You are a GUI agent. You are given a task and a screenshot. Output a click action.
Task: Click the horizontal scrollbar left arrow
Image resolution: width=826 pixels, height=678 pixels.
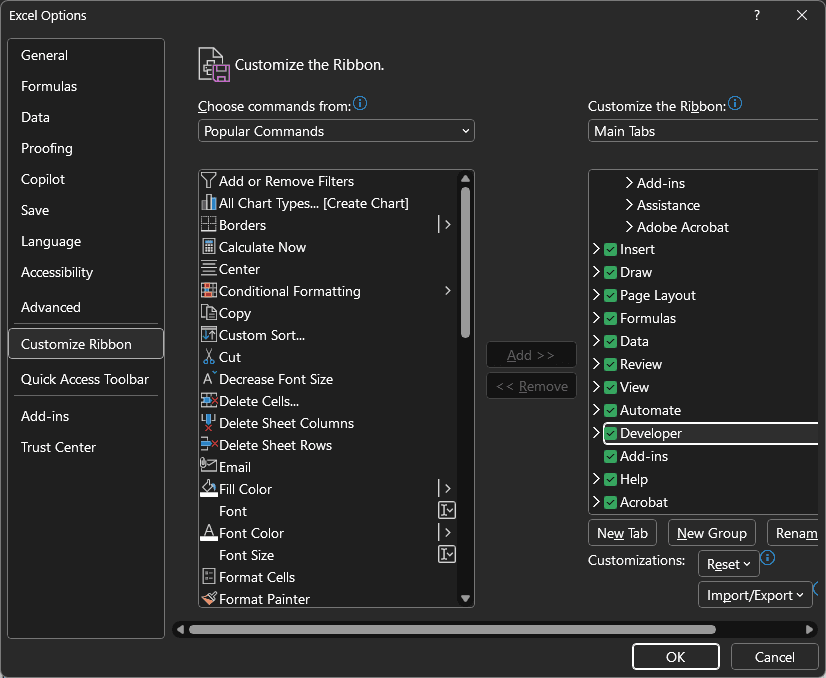pyautogui.click(x=181, y=629)
